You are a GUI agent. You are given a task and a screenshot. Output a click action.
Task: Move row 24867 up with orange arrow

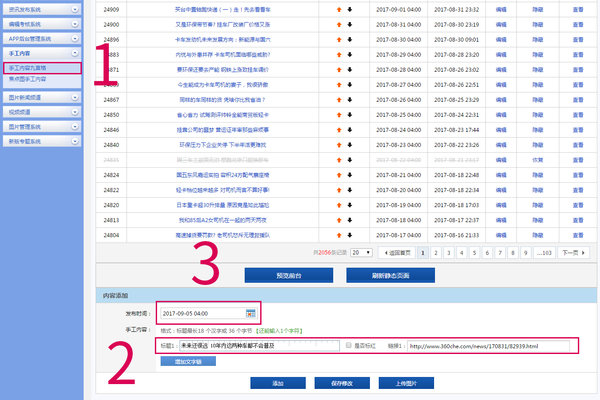pyautogui.click(x=338, y=100)
